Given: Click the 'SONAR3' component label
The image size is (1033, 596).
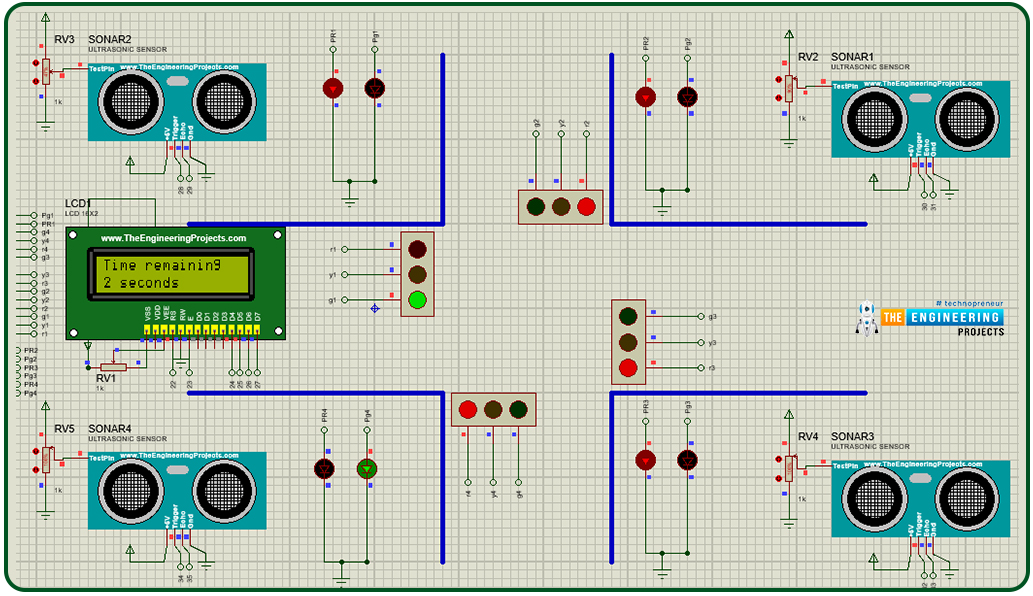Looking at the screenshot, I should click(852, 437).
